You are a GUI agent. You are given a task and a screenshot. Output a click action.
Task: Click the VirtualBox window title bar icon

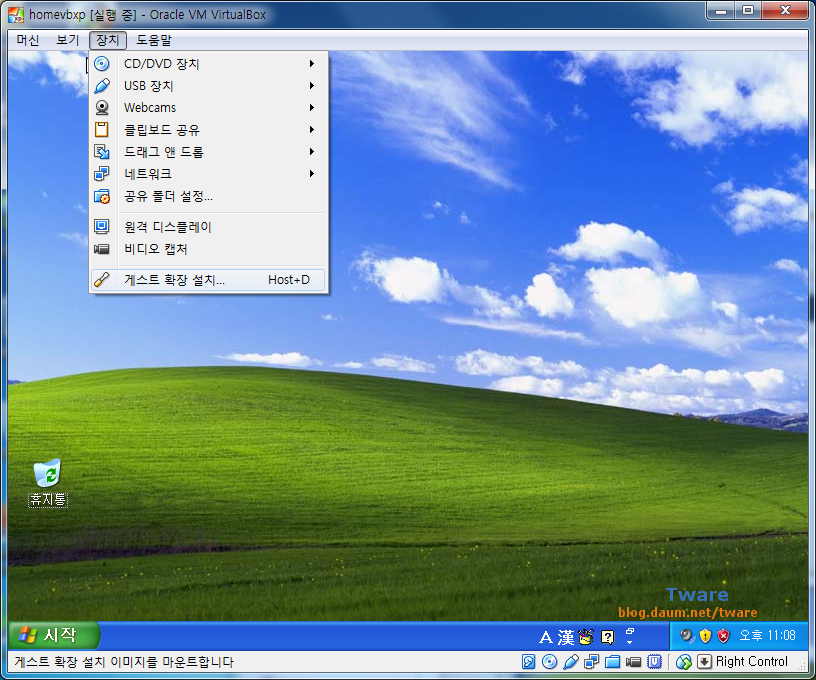pyautogui.click(x=16, y=15)
